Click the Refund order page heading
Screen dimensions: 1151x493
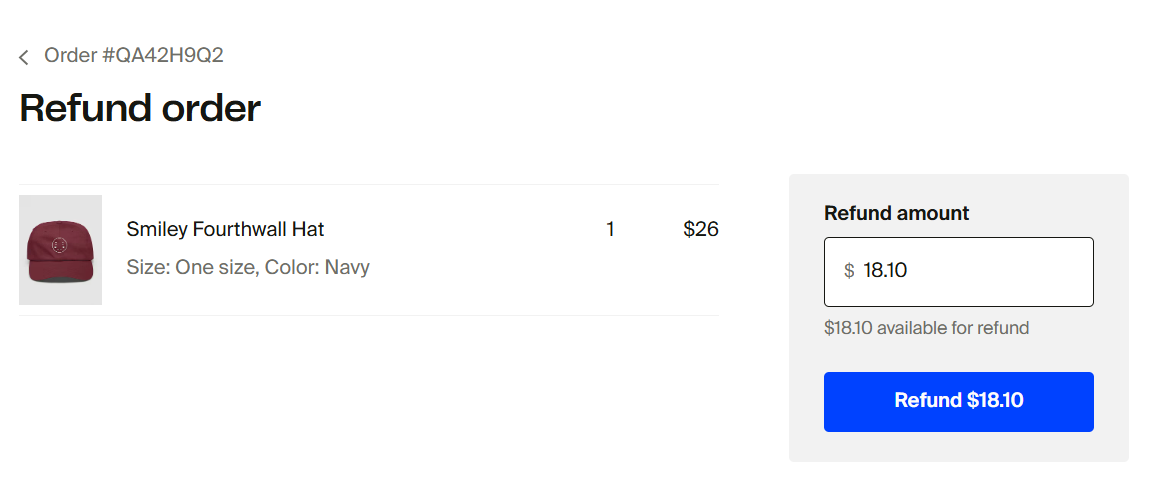[140, 108]
